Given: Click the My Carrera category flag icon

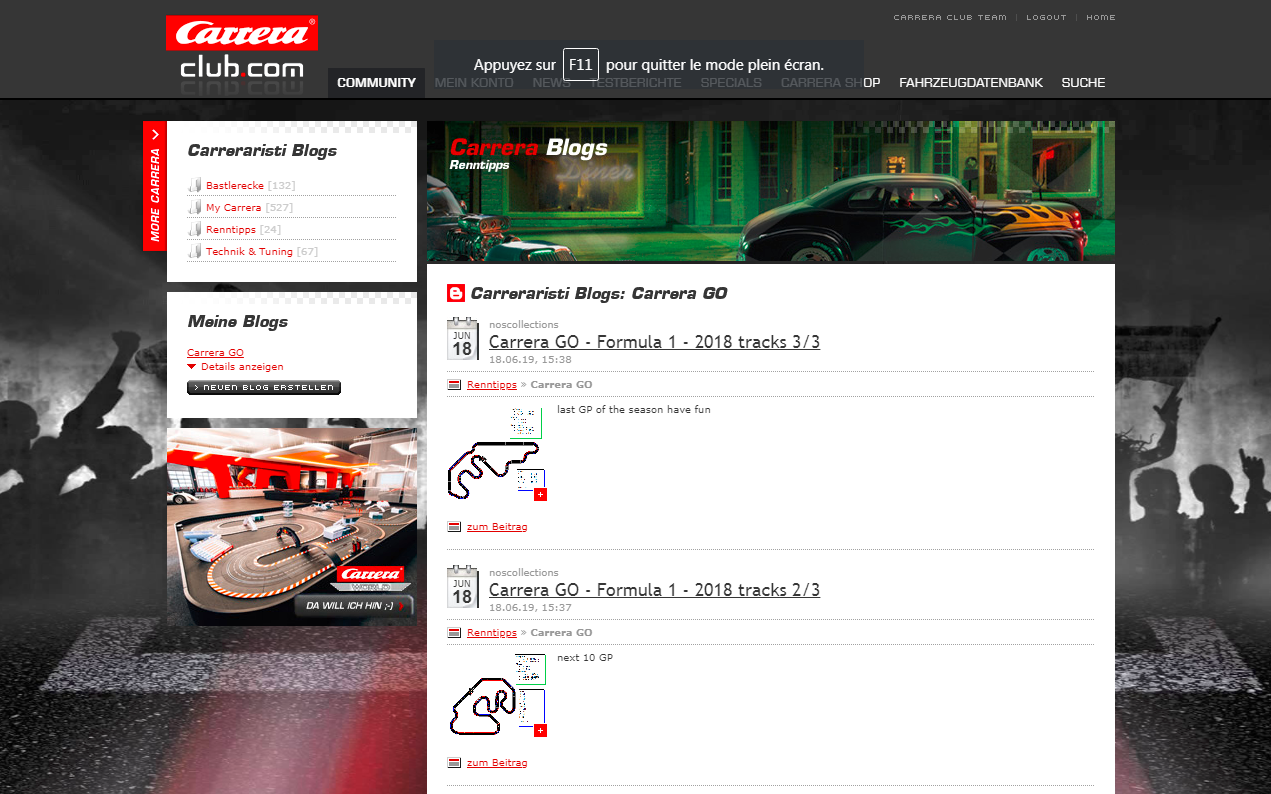Looking at the screenshot, I should 195,207.
